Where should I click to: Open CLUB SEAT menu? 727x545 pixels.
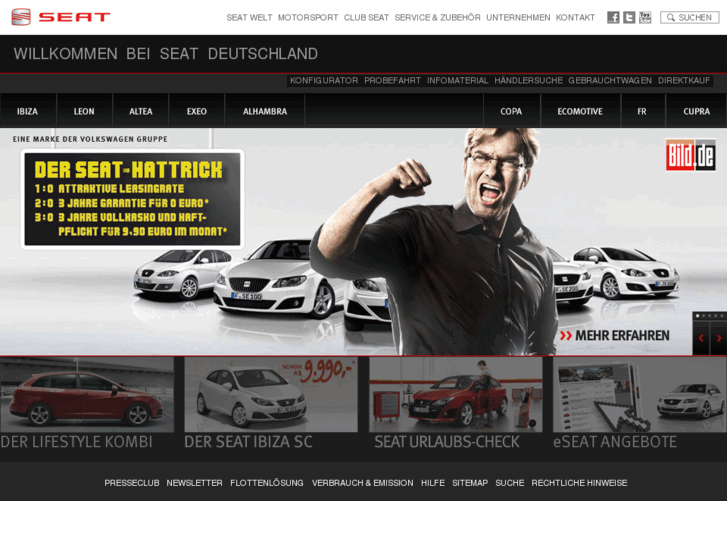coord(366,18)
